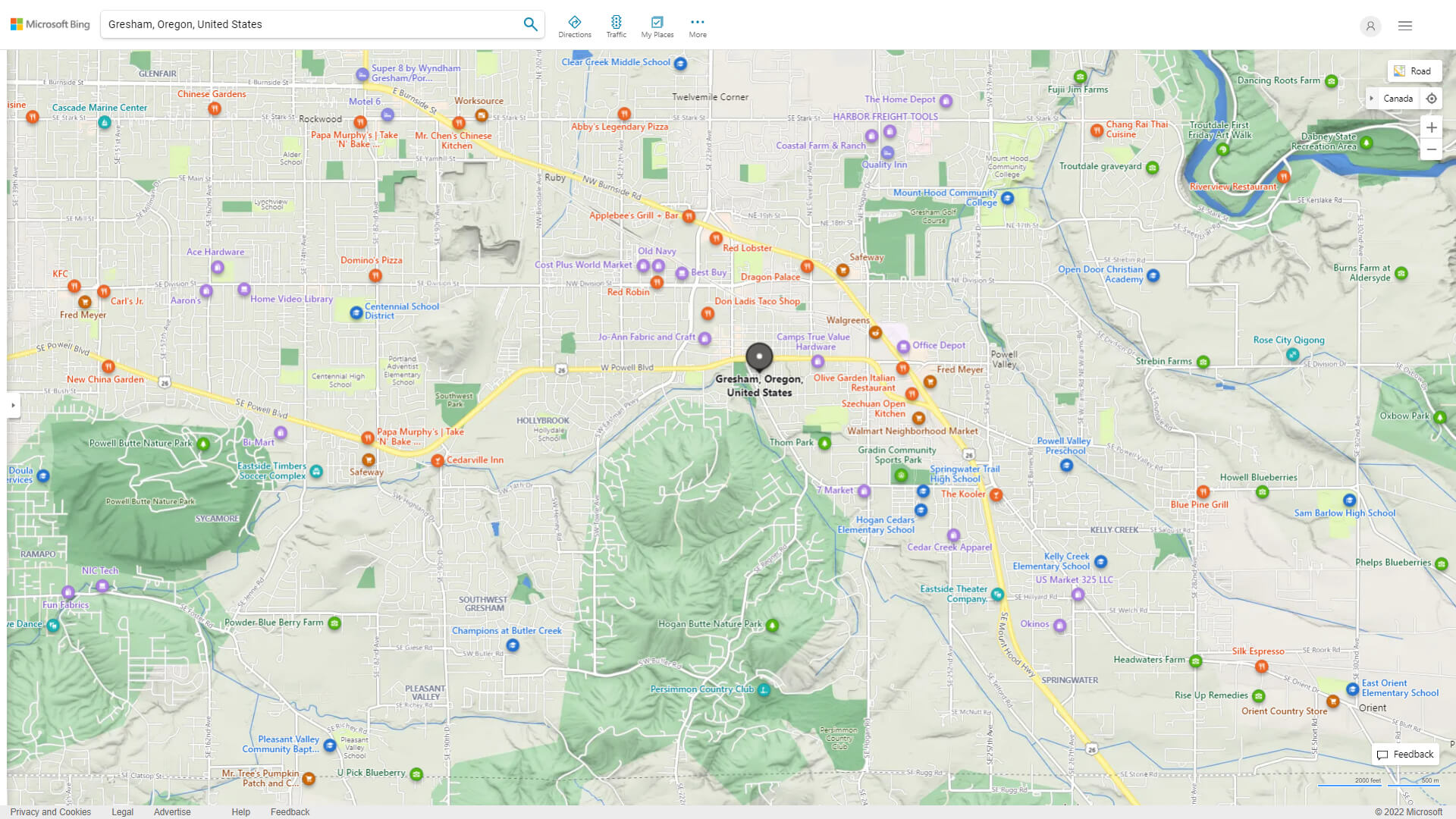
Task: Open the Privacy and Cookies link
Action: [50, 811]
